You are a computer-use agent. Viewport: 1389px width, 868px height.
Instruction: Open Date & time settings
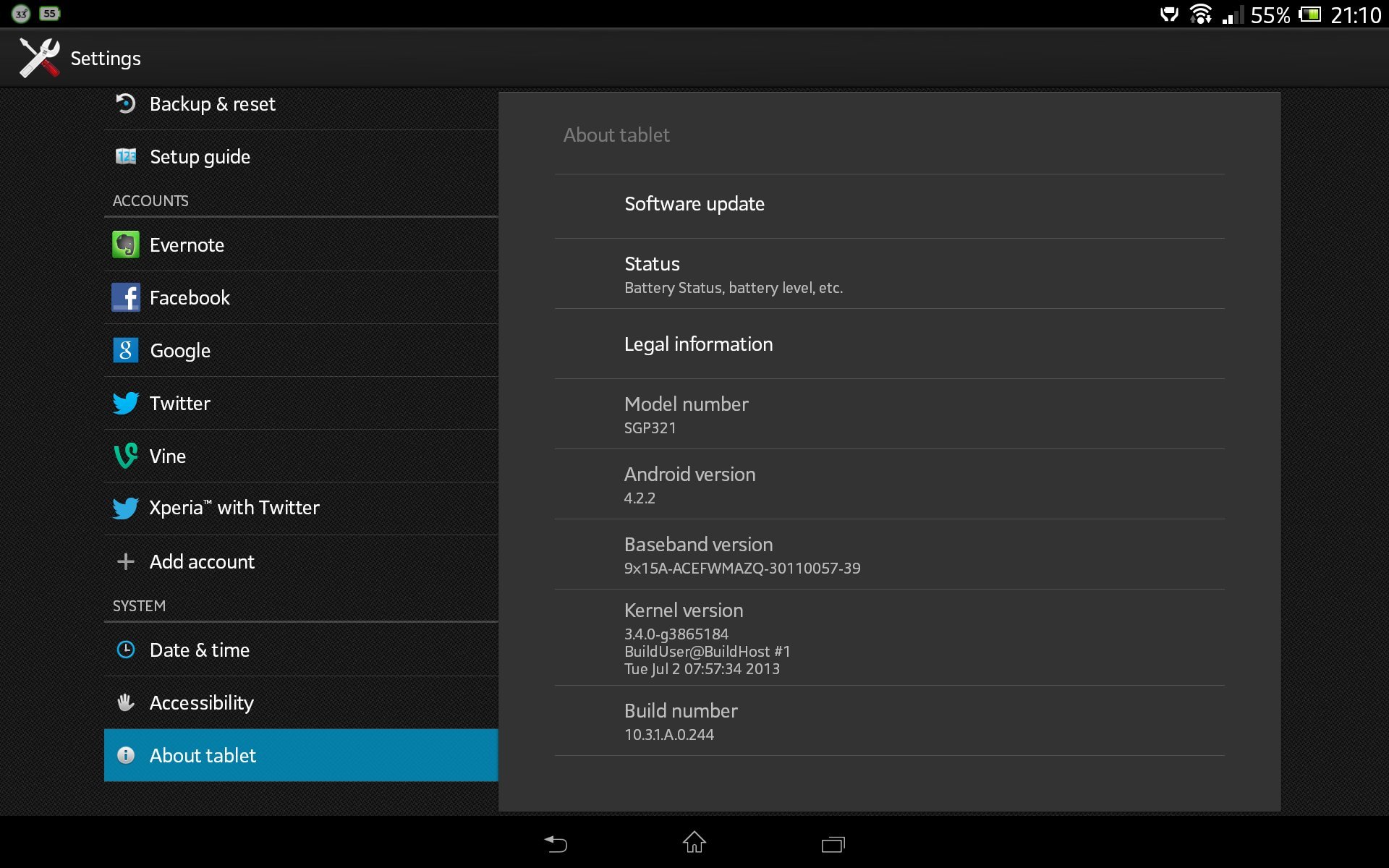301,650
